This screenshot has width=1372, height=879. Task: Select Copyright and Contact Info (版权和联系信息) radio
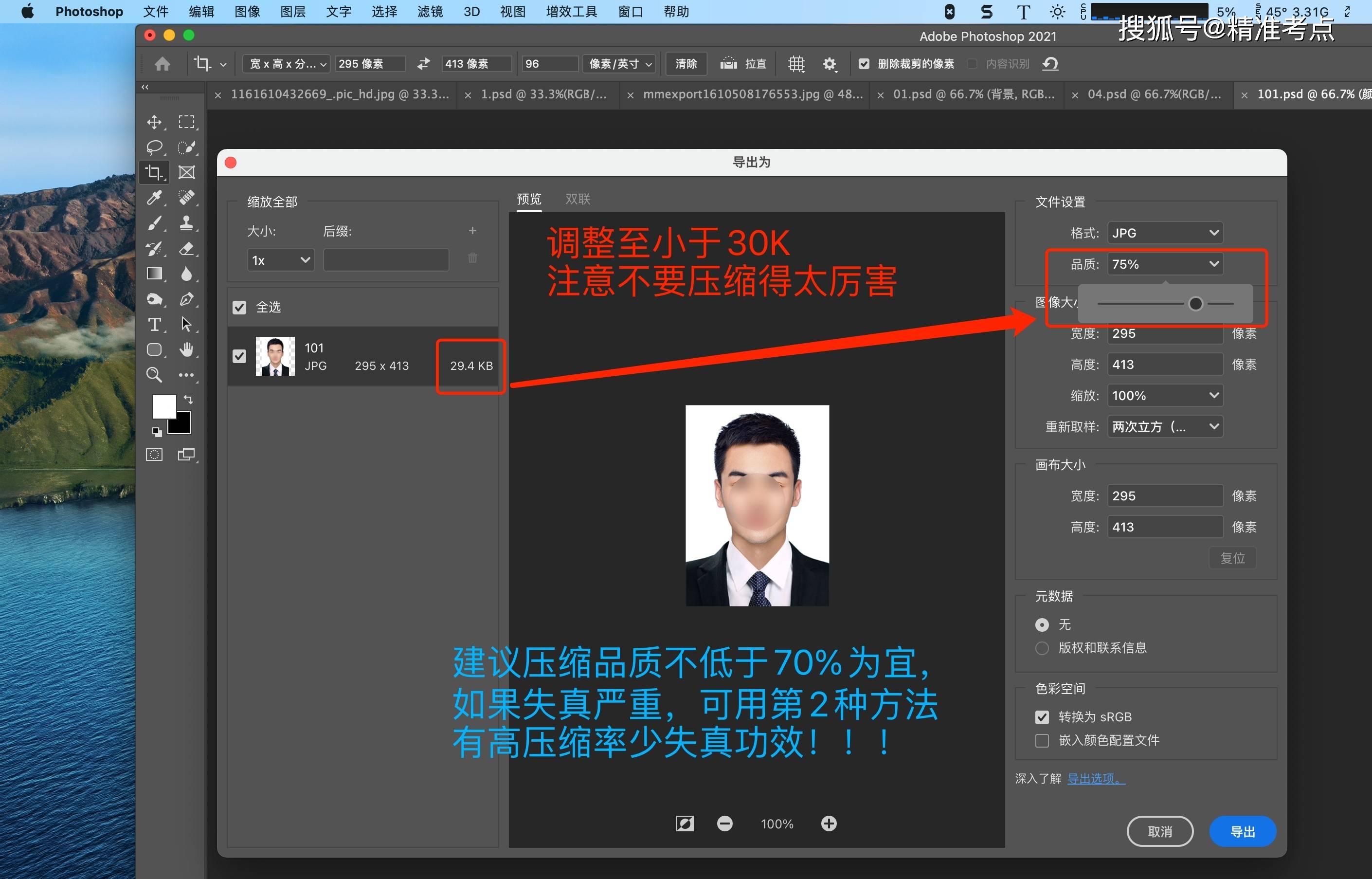tap(1042, 648)
